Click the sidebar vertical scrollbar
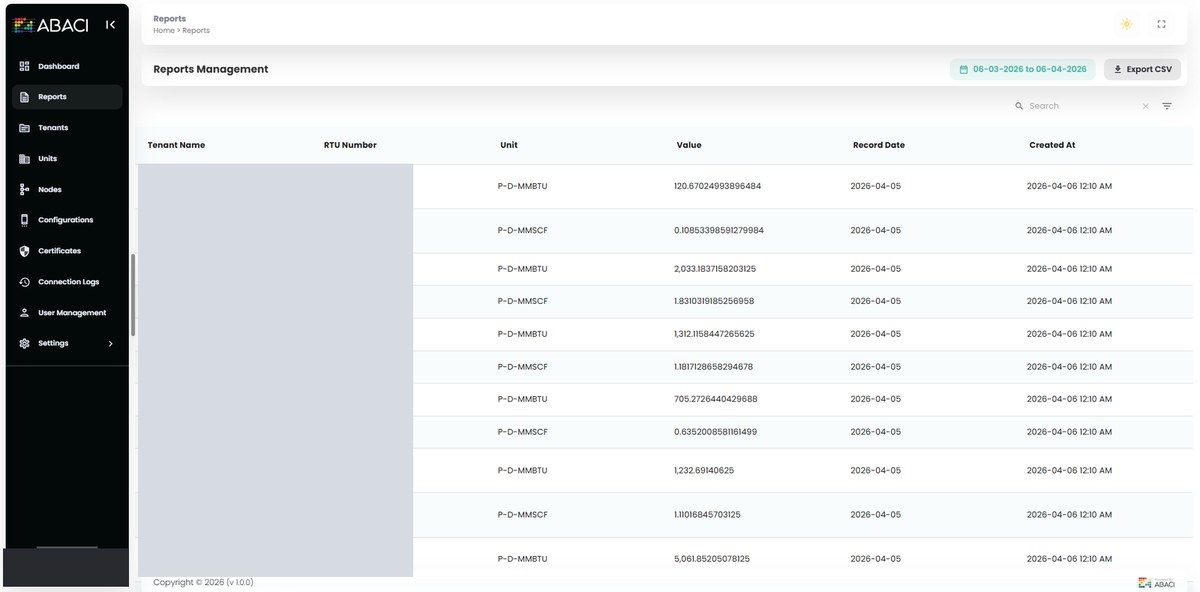This screenshot has width=1200, height=592. coord(133,294)
